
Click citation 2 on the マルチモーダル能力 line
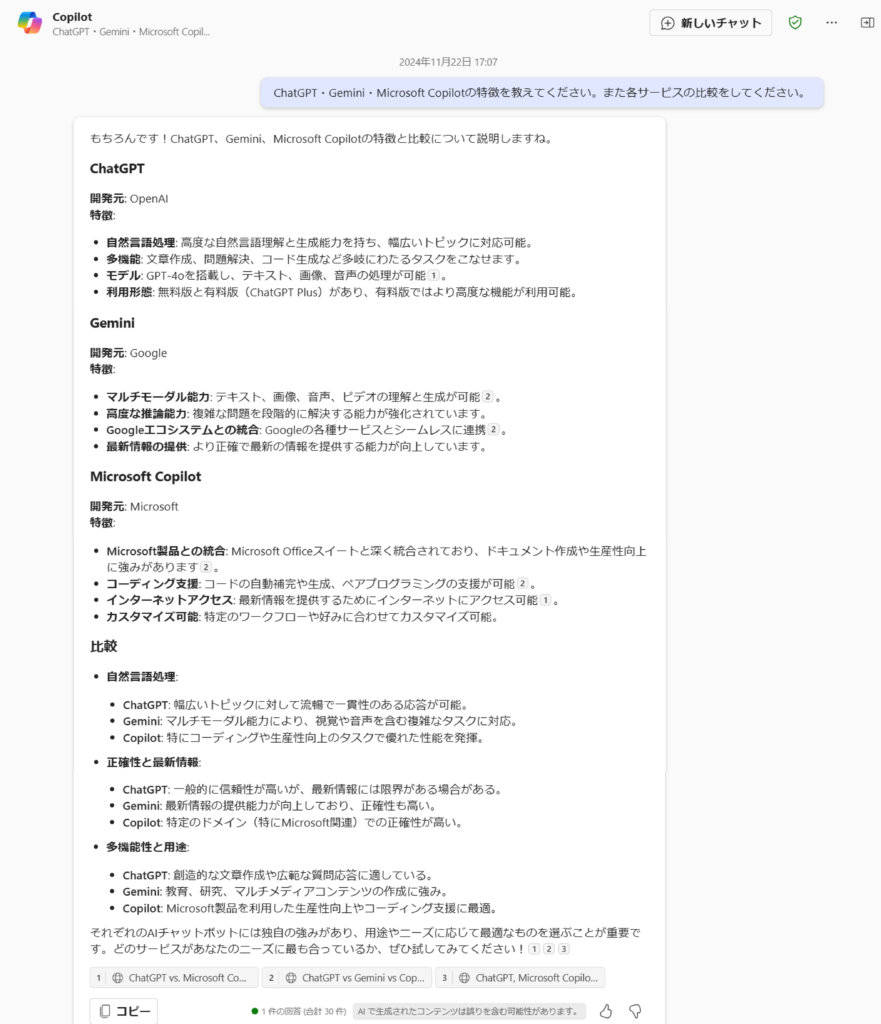point(488,396)
